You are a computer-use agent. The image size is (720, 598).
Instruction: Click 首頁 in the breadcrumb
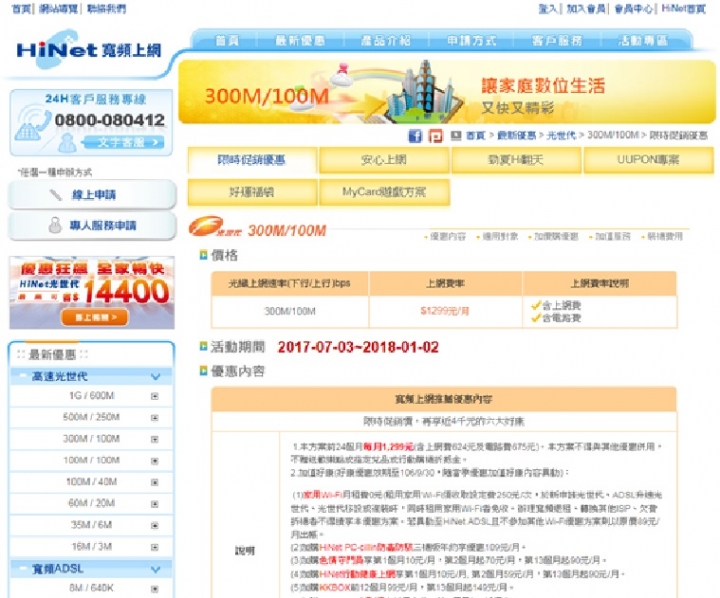(475, 135)
